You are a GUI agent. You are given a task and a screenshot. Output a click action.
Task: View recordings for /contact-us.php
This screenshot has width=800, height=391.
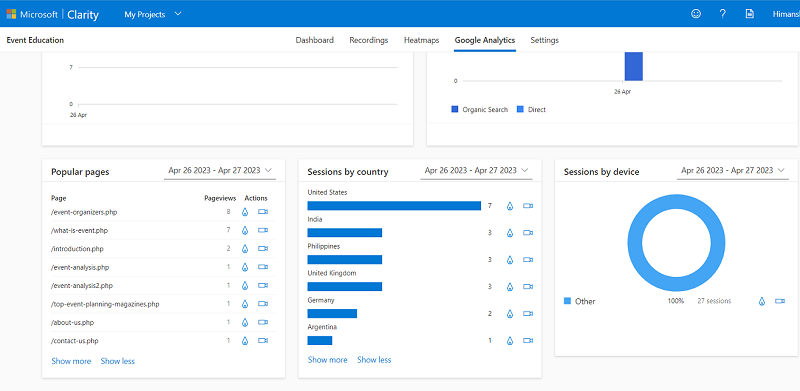click(x=263, y=340)
